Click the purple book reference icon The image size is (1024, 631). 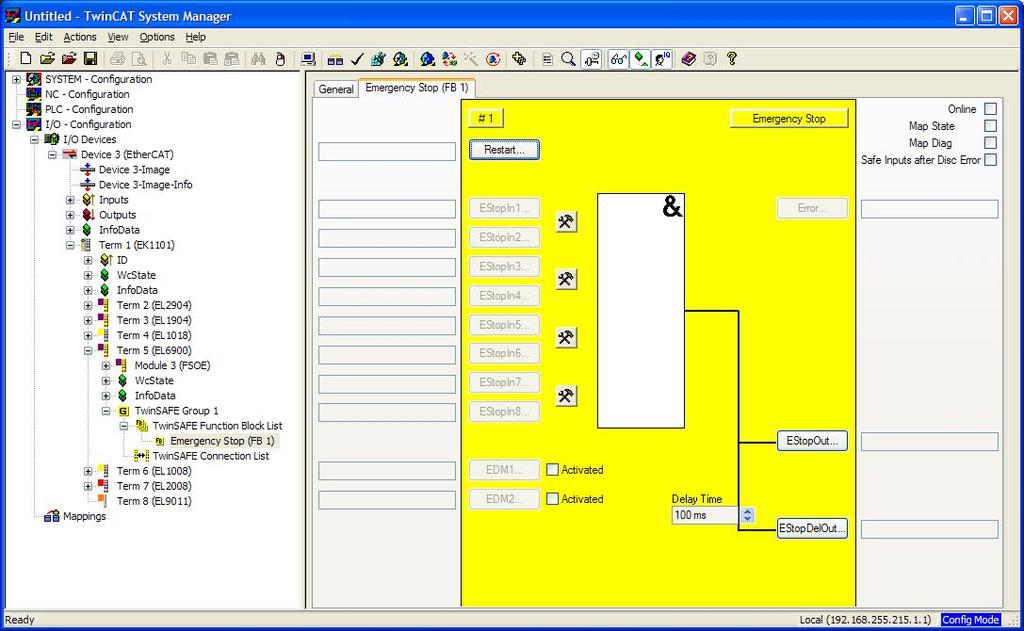(x=688, y=59)
